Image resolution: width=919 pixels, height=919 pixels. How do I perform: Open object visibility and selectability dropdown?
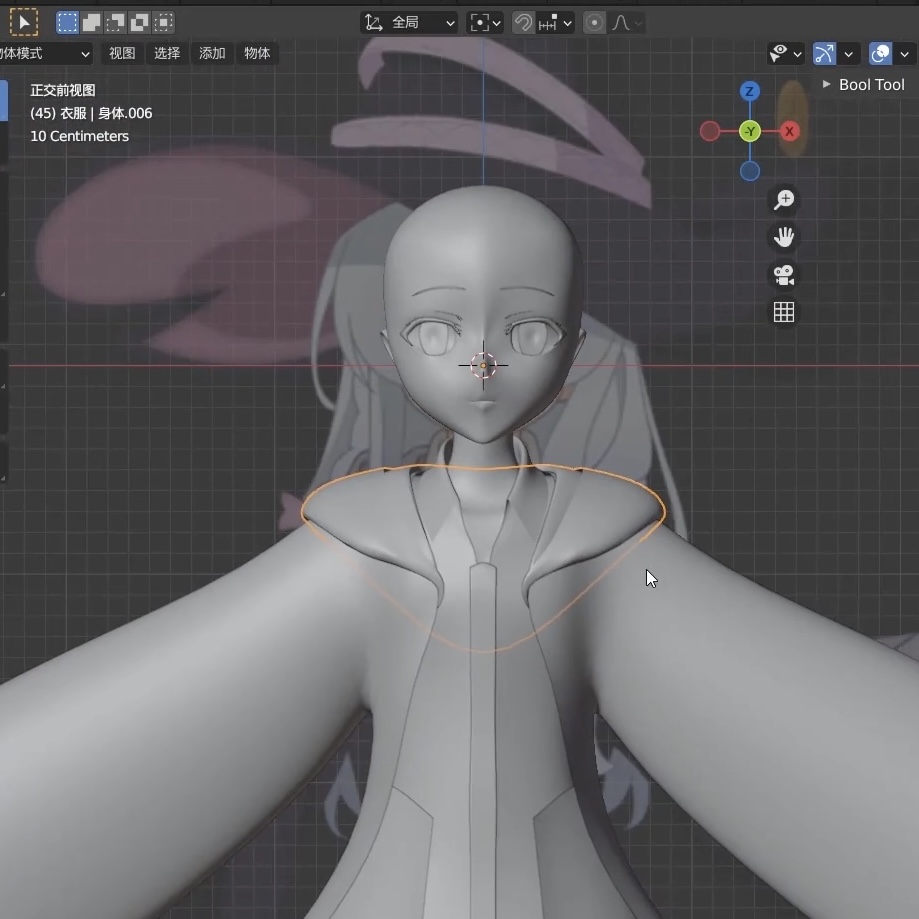[786, 54]
